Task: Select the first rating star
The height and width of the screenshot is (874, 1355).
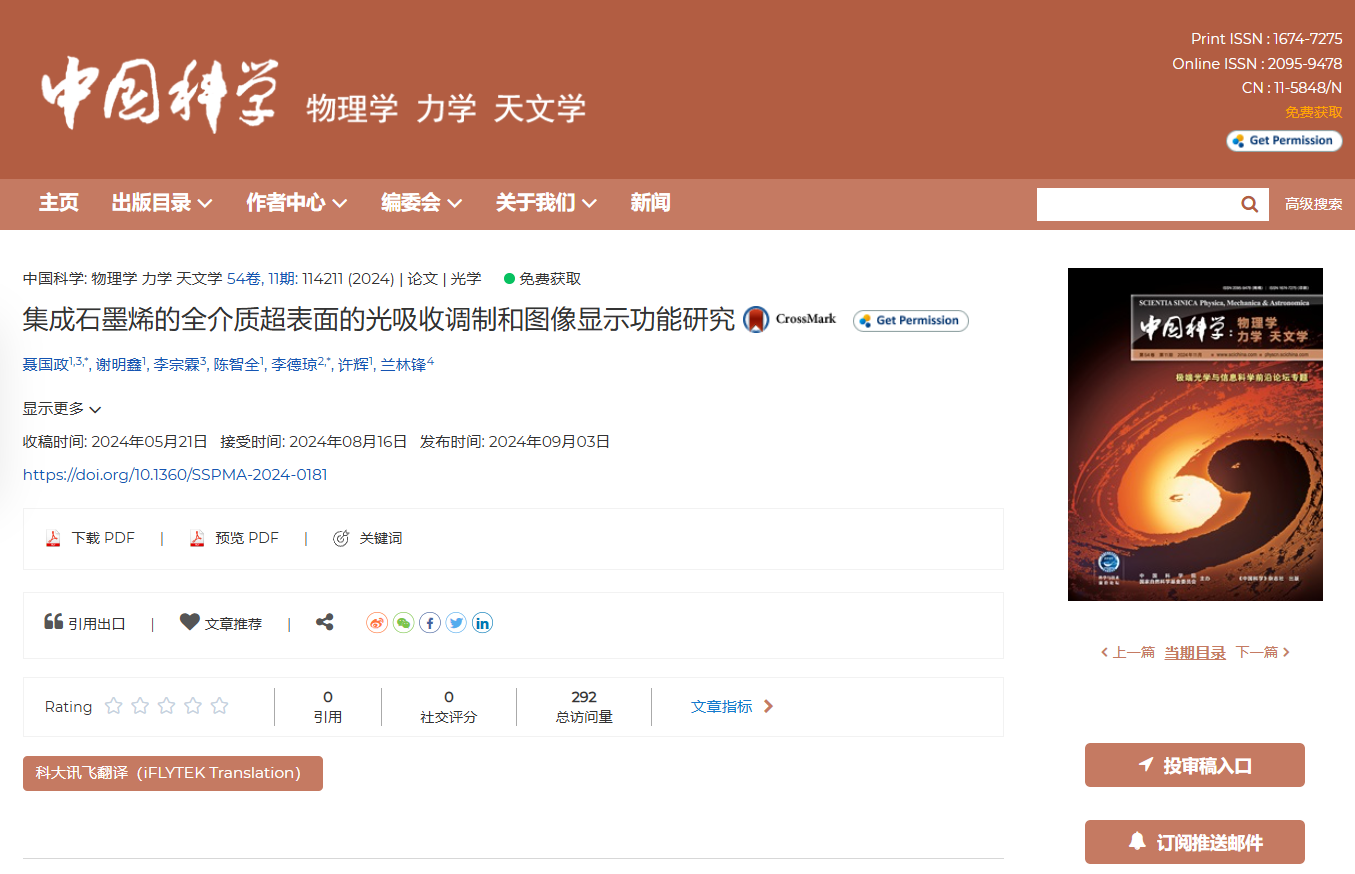Action: pyautogui.click(x=114, y=706)
